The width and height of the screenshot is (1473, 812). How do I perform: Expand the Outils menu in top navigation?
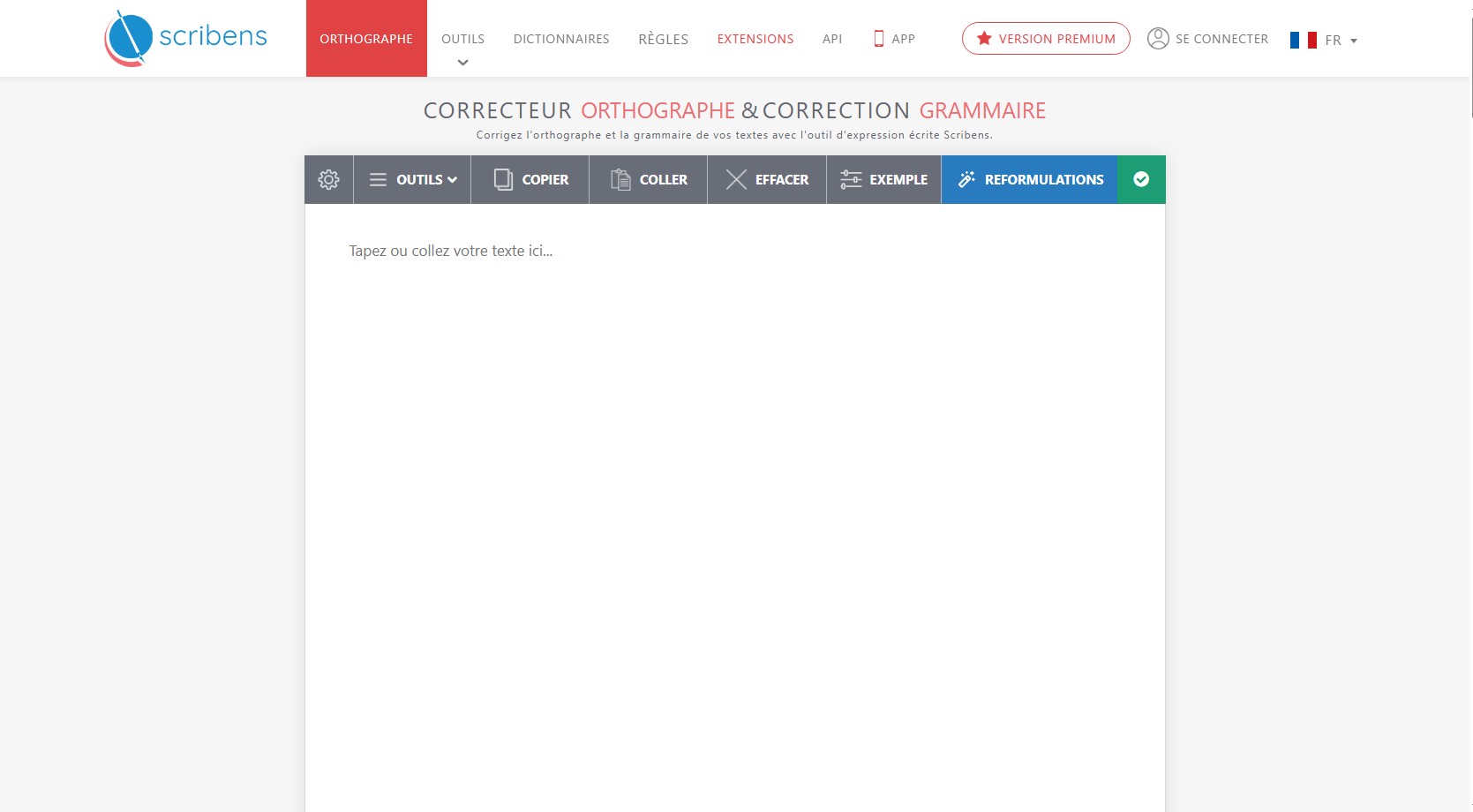(x=462, y=40)
